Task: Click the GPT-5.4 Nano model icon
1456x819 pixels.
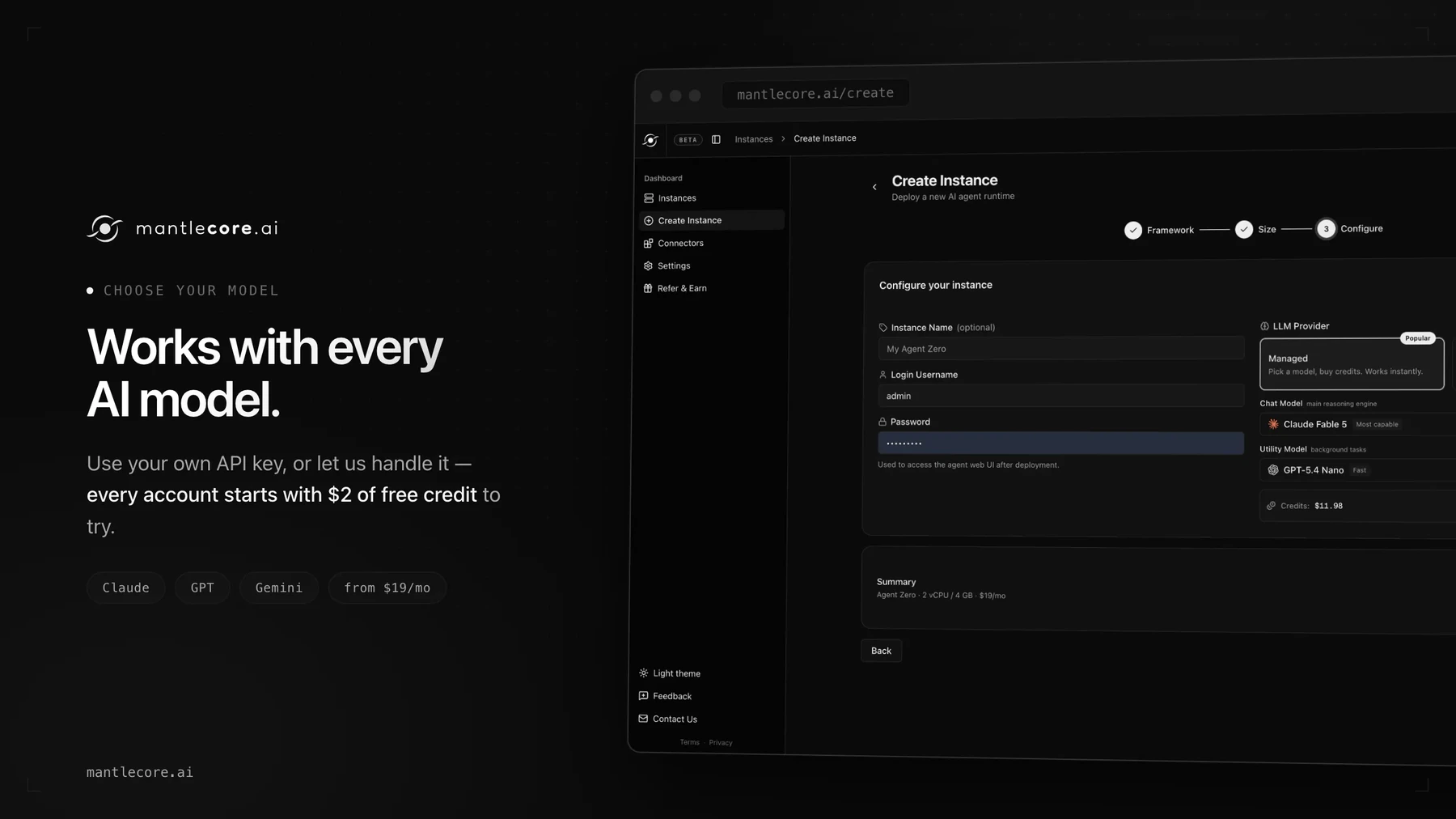Action: click(x=1273, y=470)
